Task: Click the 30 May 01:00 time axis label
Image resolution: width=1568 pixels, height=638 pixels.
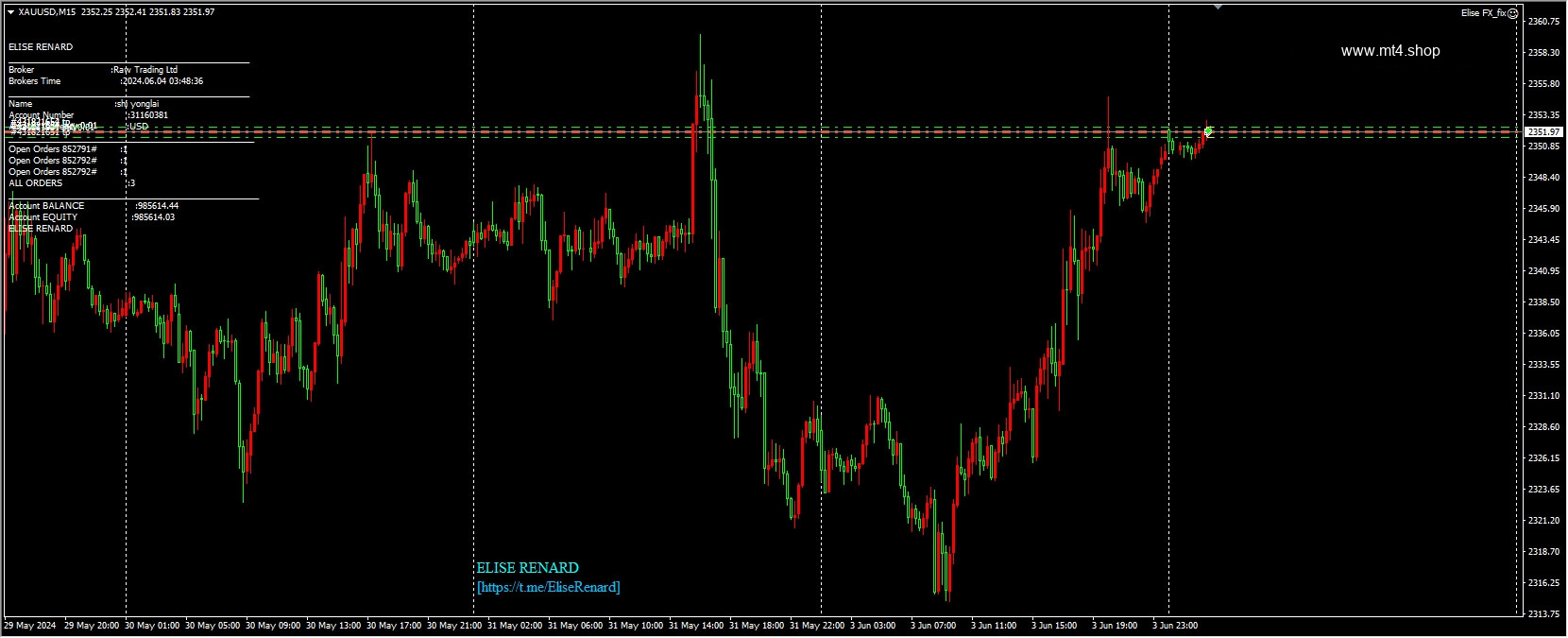Action: [152, 626]
